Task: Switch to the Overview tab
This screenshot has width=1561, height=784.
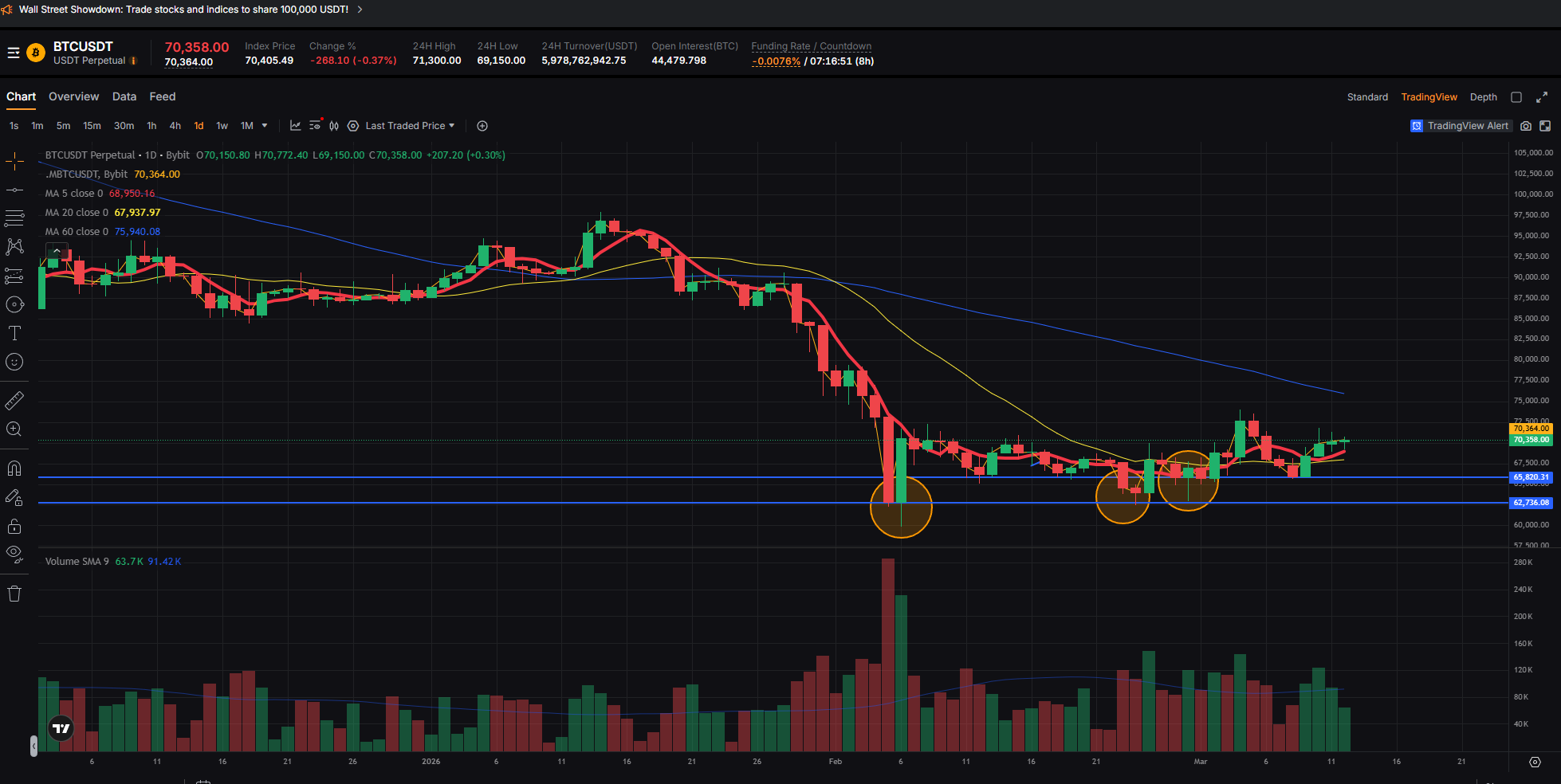Action: pyautogui.click(x=74, y=96)
